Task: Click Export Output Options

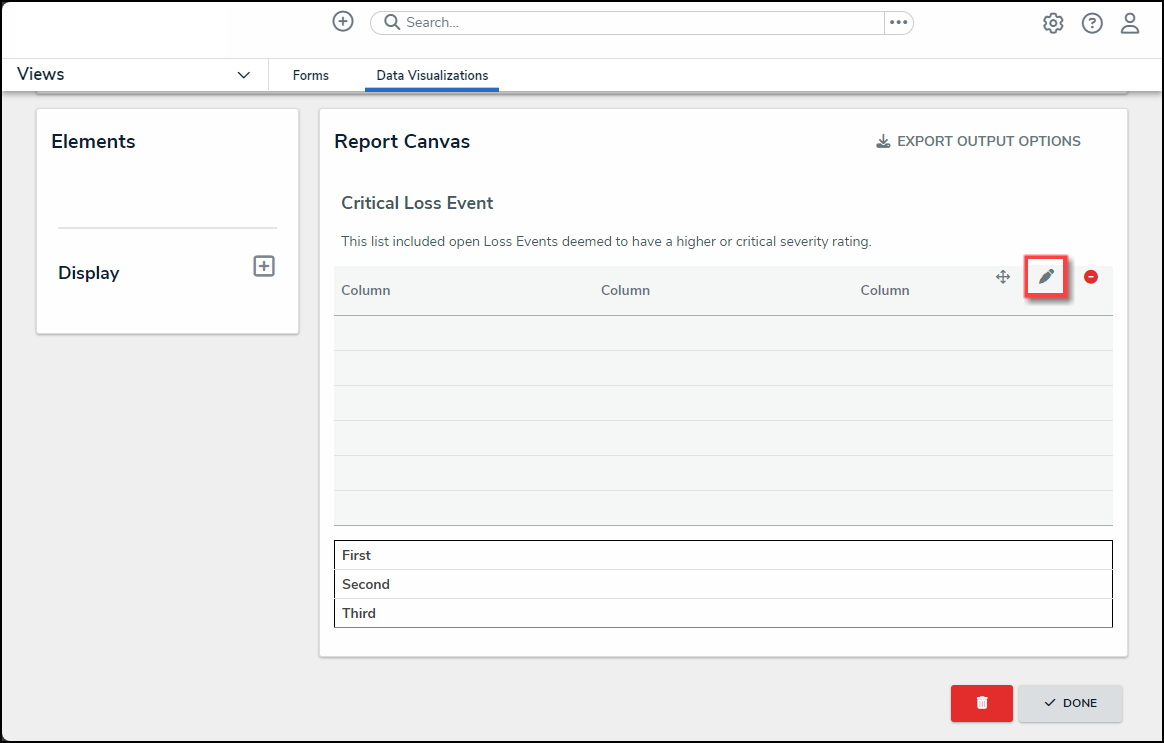Action: pyautogui.click(x=978, y=141)
